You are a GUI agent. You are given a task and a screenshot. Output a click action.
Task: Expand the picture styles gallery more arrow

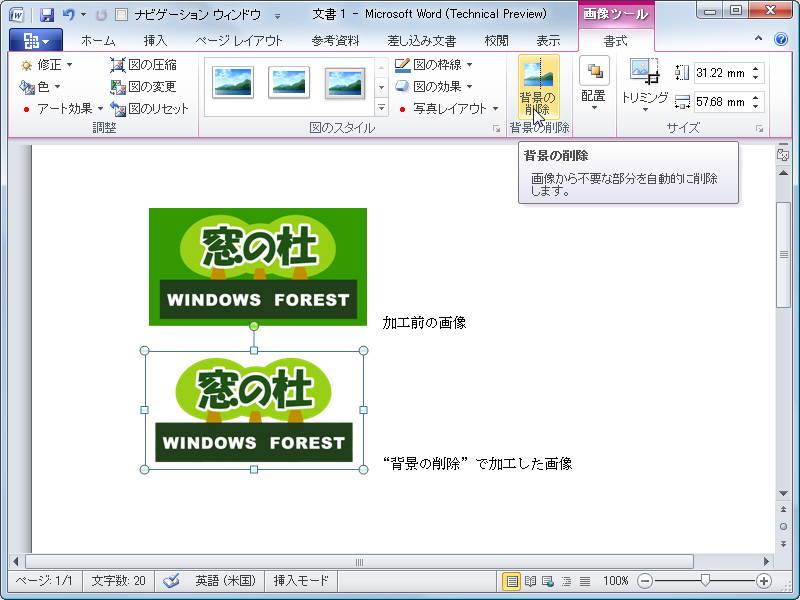tap(381, 108)
